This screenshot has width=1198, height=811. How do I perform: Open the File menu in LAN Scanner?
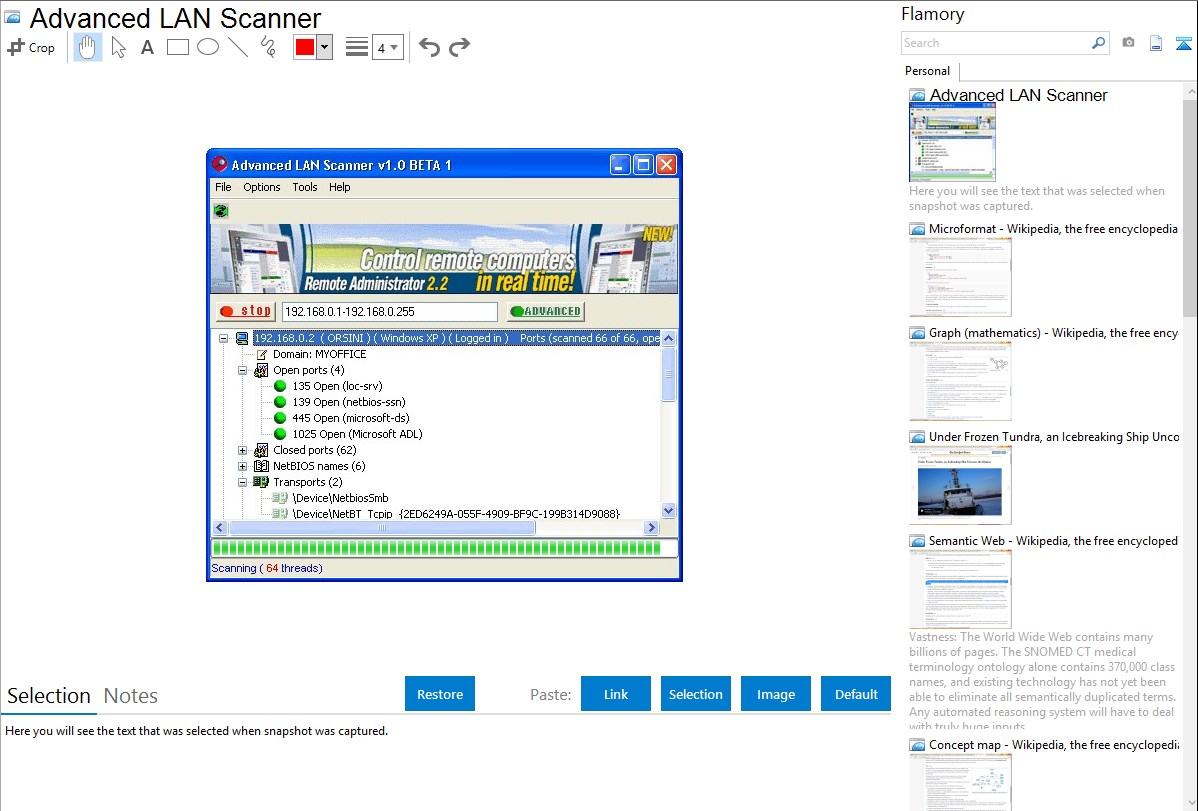click(x=223, y=187)
